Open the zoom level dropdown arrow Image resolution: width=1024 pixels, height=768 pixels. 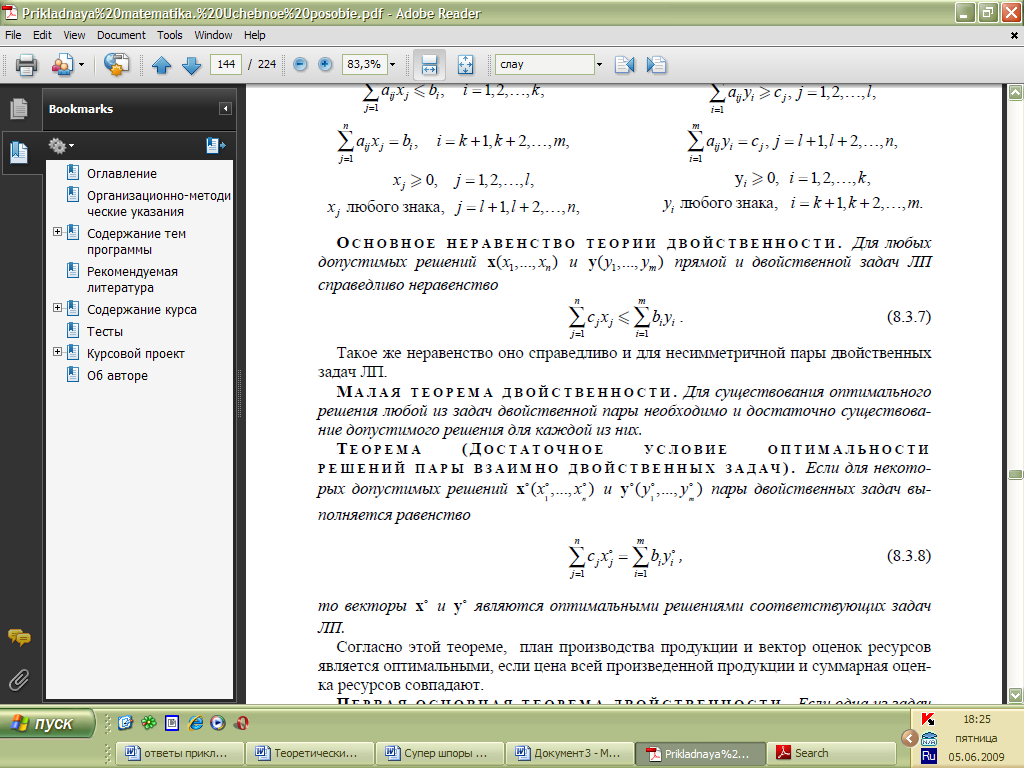click(392, 64)
